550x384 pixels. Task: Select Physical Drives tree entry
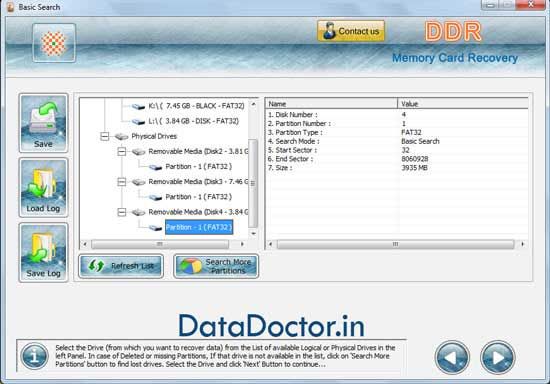point(154,136)
